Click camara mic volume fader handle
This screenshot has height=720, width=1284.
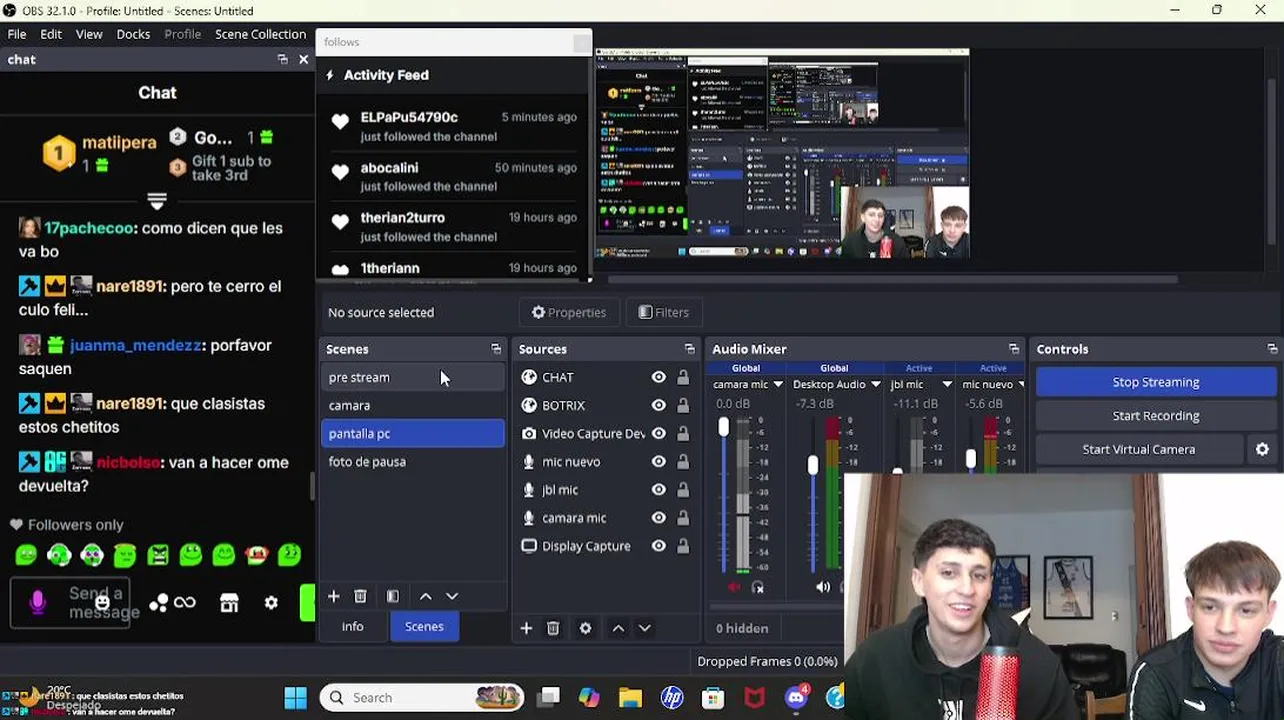(723, 428)
